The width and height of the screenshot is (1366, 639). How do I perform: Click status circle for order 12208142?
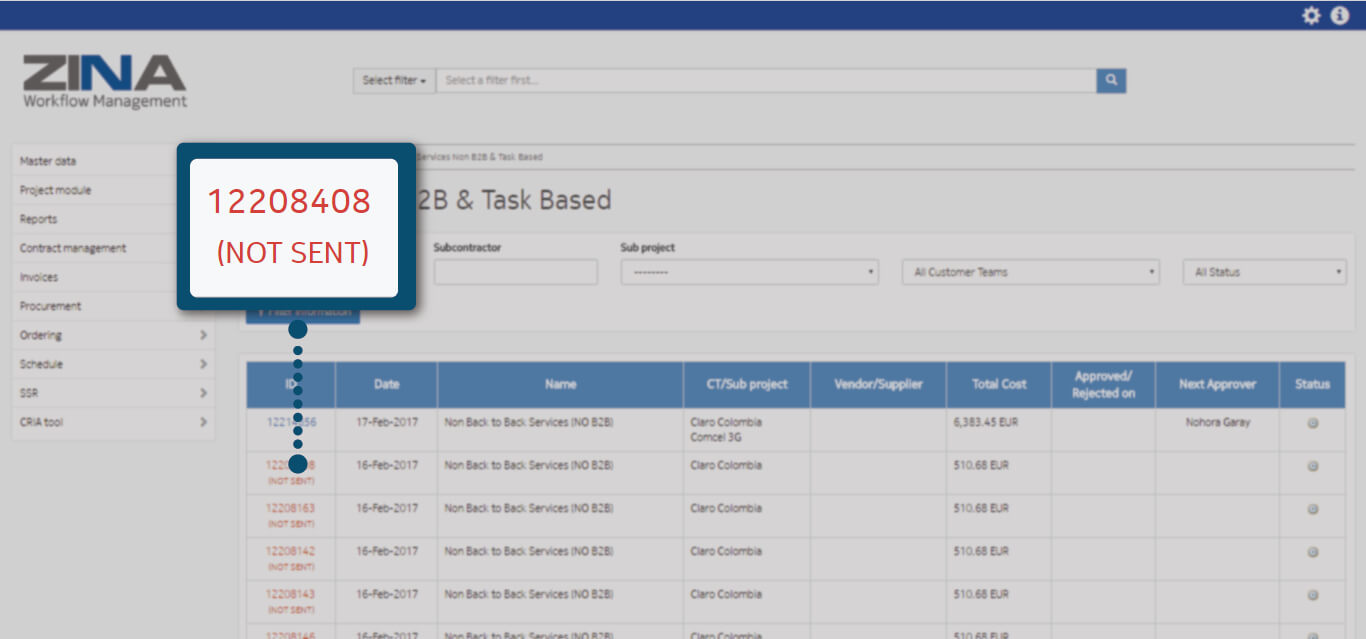1313,552
